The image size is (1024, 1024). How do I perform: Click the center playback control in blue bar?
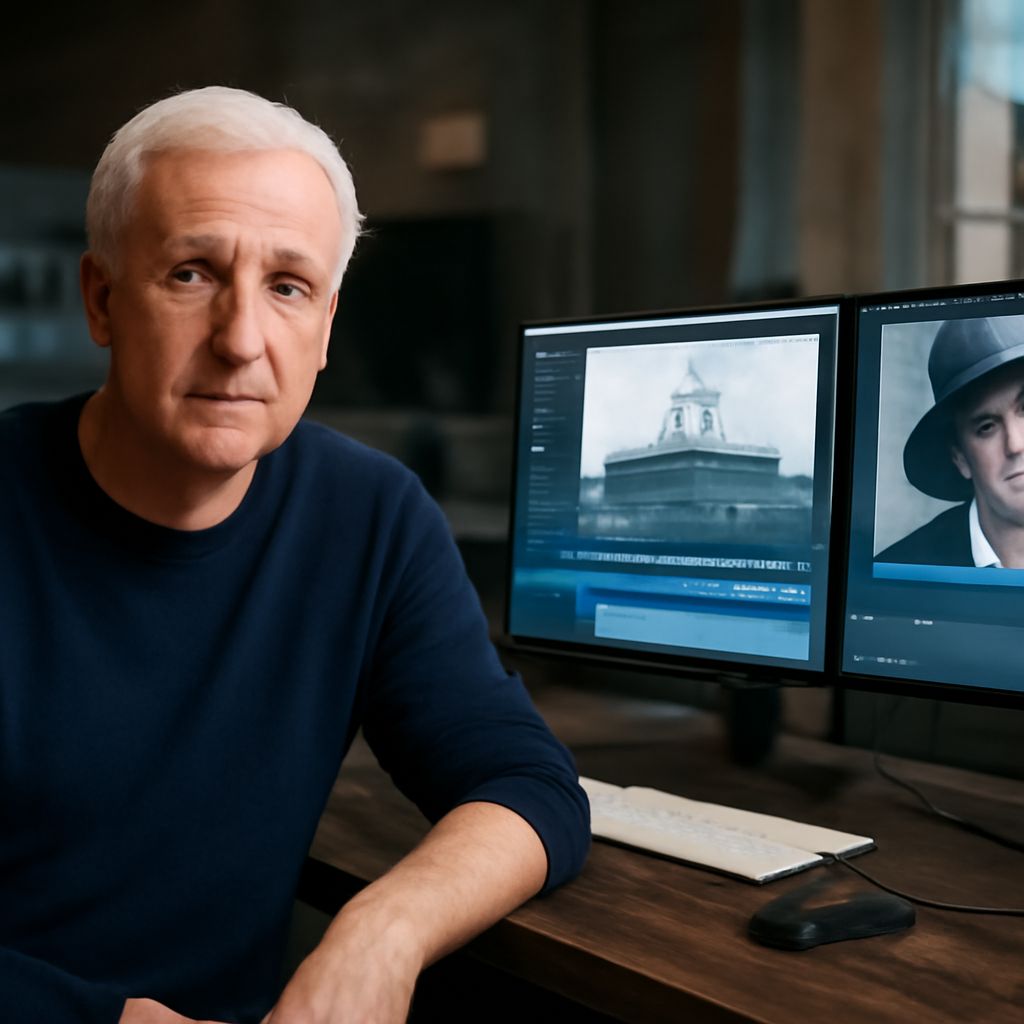[x=695, y=583]
